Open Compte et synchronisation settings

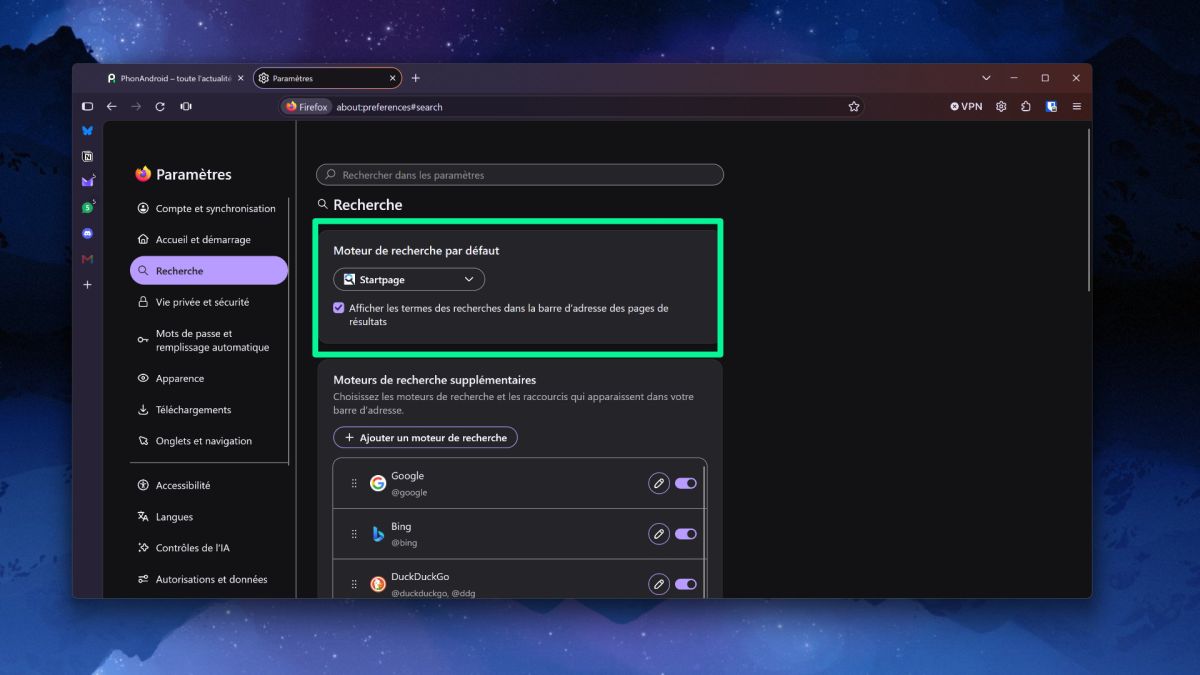tap(208, 209)
